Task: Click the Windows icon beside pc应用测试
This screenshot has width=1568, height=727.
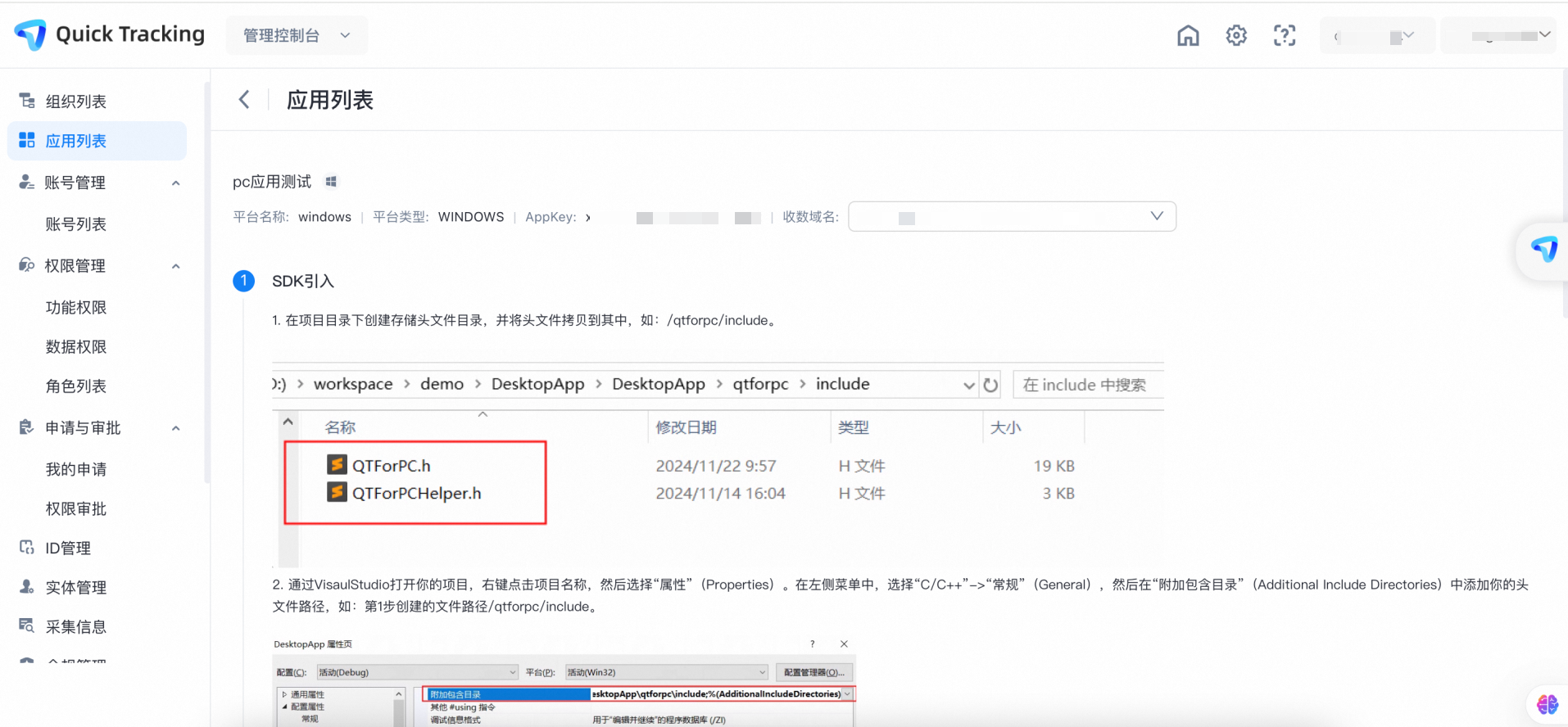Action: [x=331, y=182]
